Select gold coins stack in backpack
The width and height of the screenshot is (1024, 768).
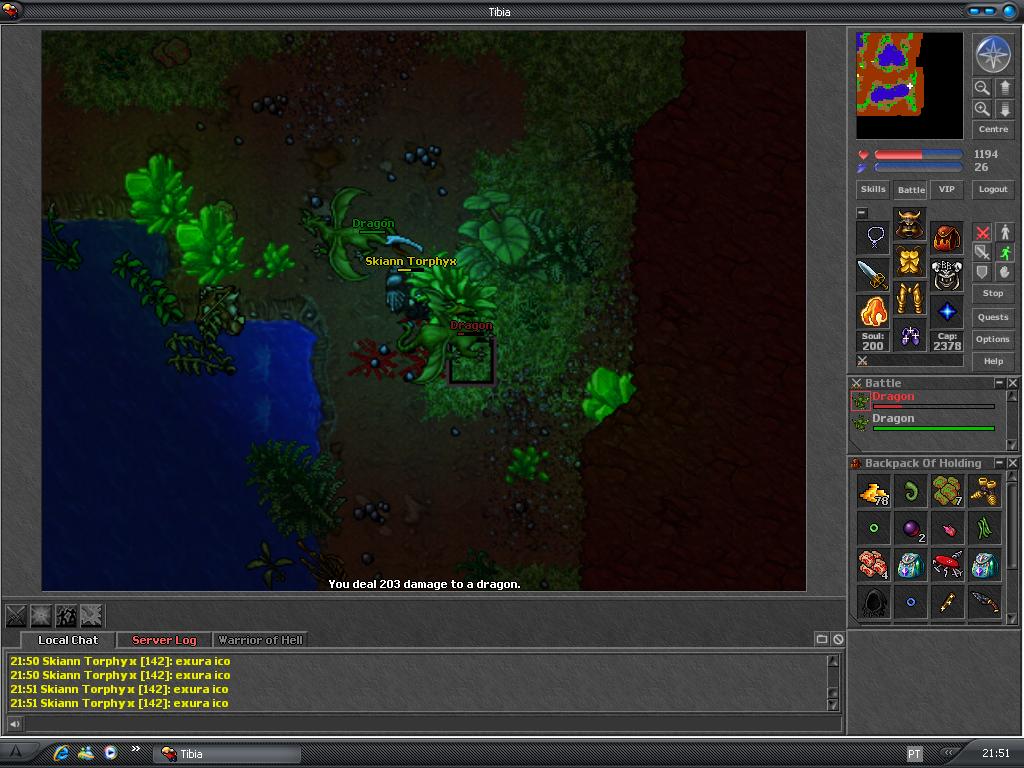873,491
